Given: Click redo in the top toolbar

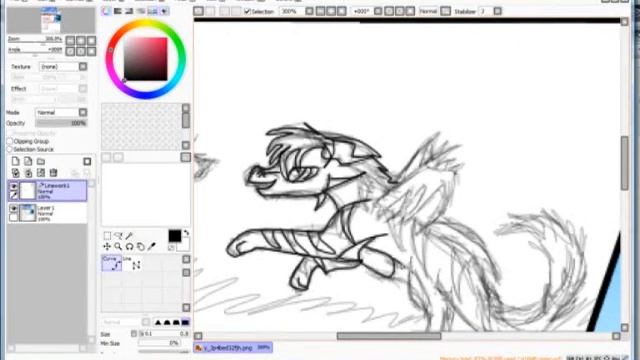Looking at the screenshot, I should tap(210, 11).
